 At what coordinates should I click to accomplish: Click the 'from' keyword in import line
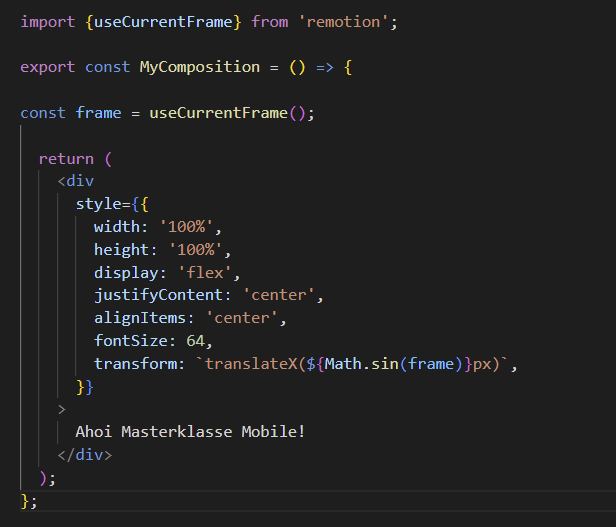[270, 22]
